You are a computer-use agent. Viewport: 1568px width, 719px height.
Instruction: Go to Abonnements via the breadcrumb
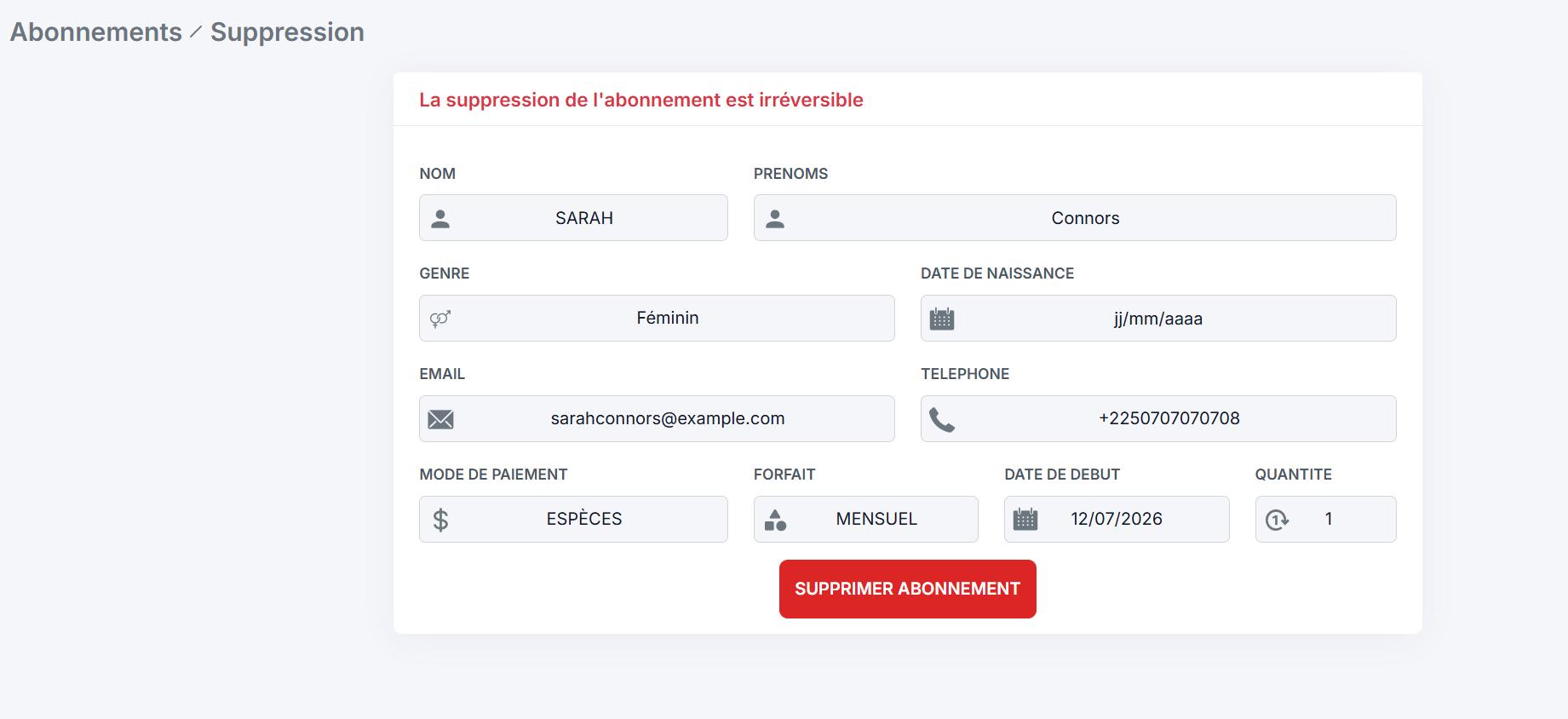[96, 32]
